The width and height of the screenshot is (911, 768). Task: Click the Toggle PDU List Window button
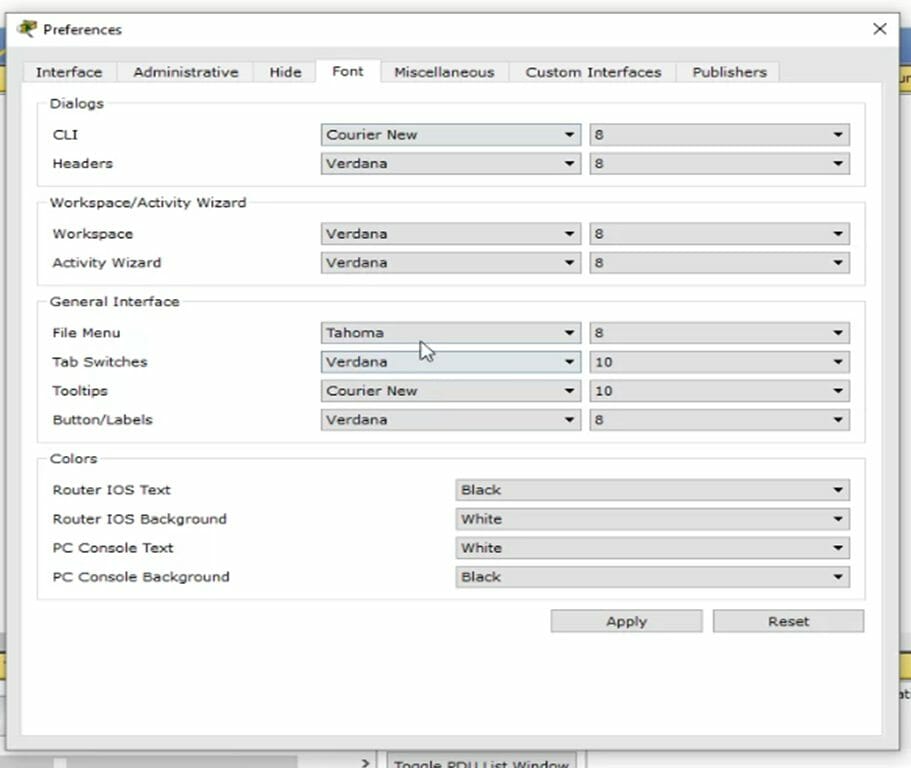(478, 763)
